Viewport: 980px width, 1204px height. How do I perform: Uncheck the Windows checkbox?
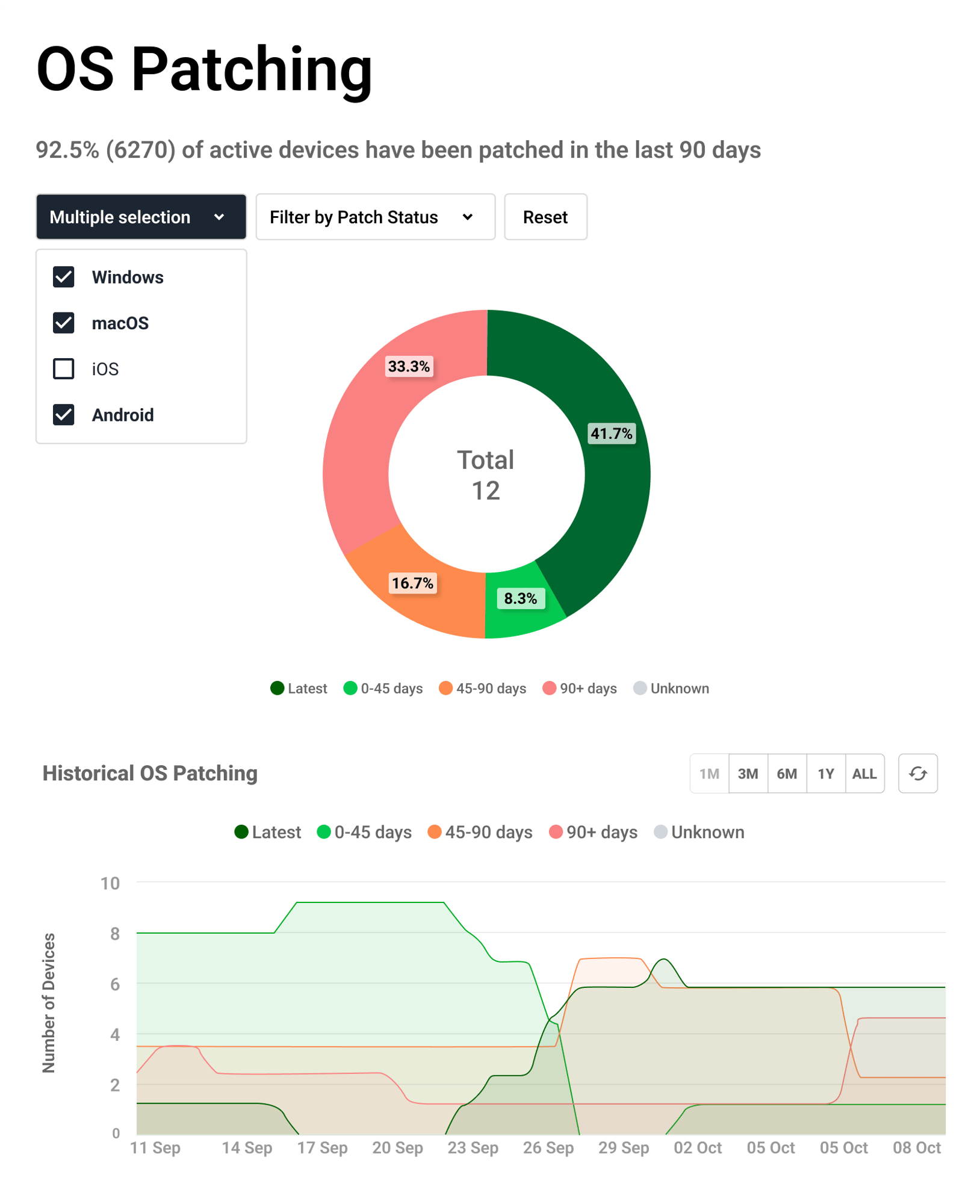pyautogui.click(x=64, y=277)
